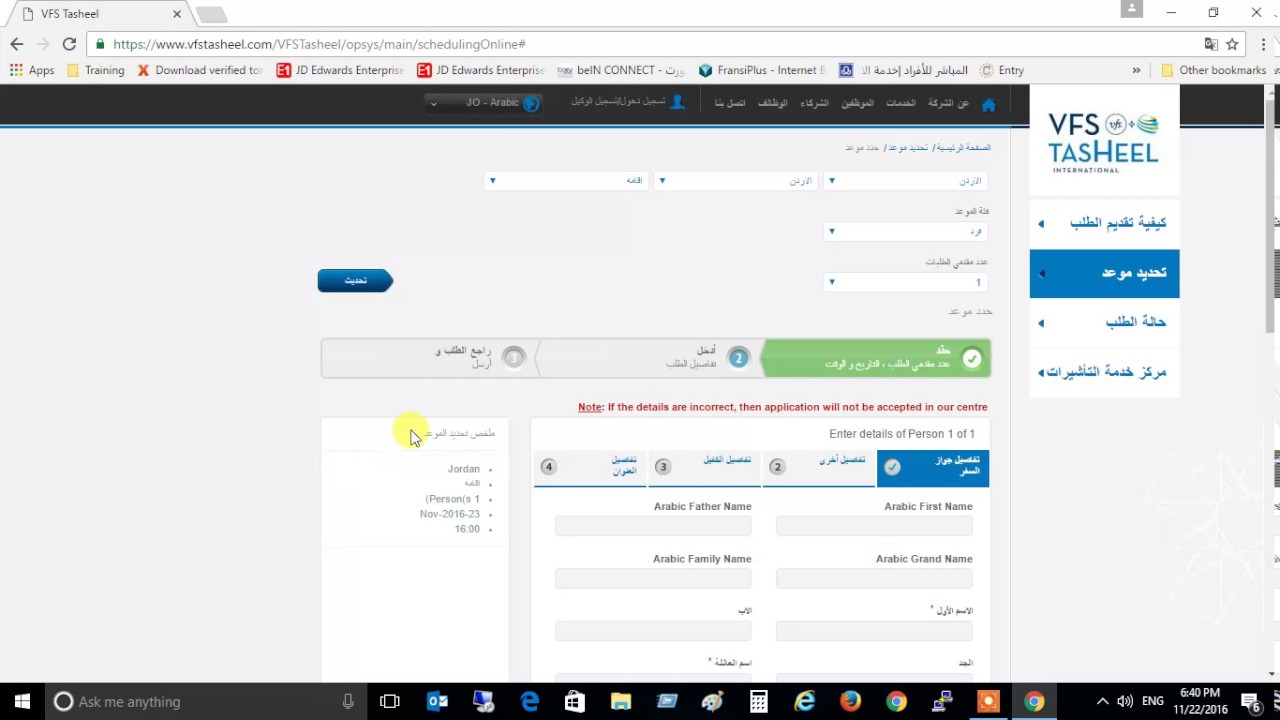
Task: Click the browser address bar URL
Action: pyautogui.click(x=319, y=44)
